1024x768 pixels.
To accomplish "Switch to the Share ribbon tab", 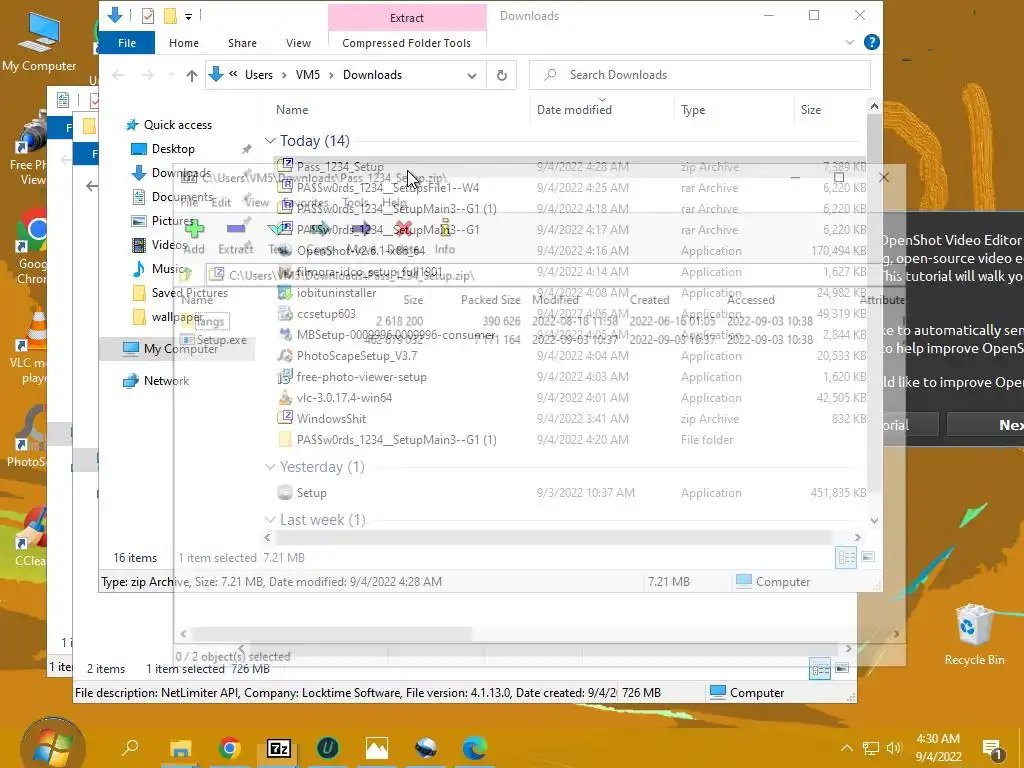I will [x=242, y=43].
